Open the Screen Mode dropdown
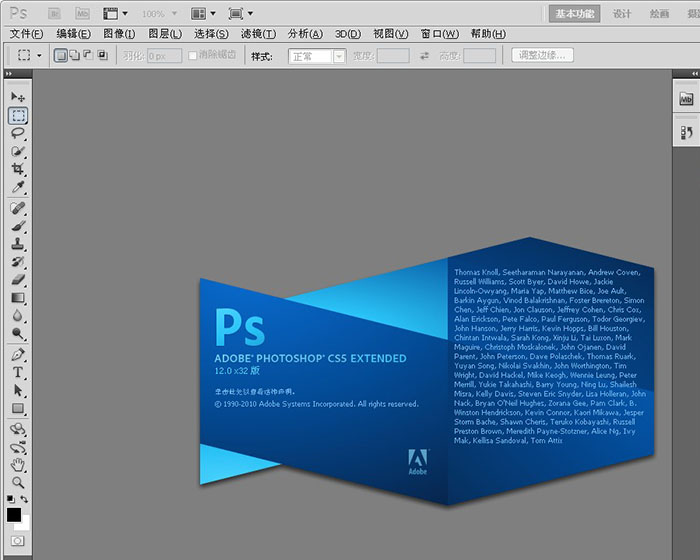700x560 pixels. coord(241,14)
